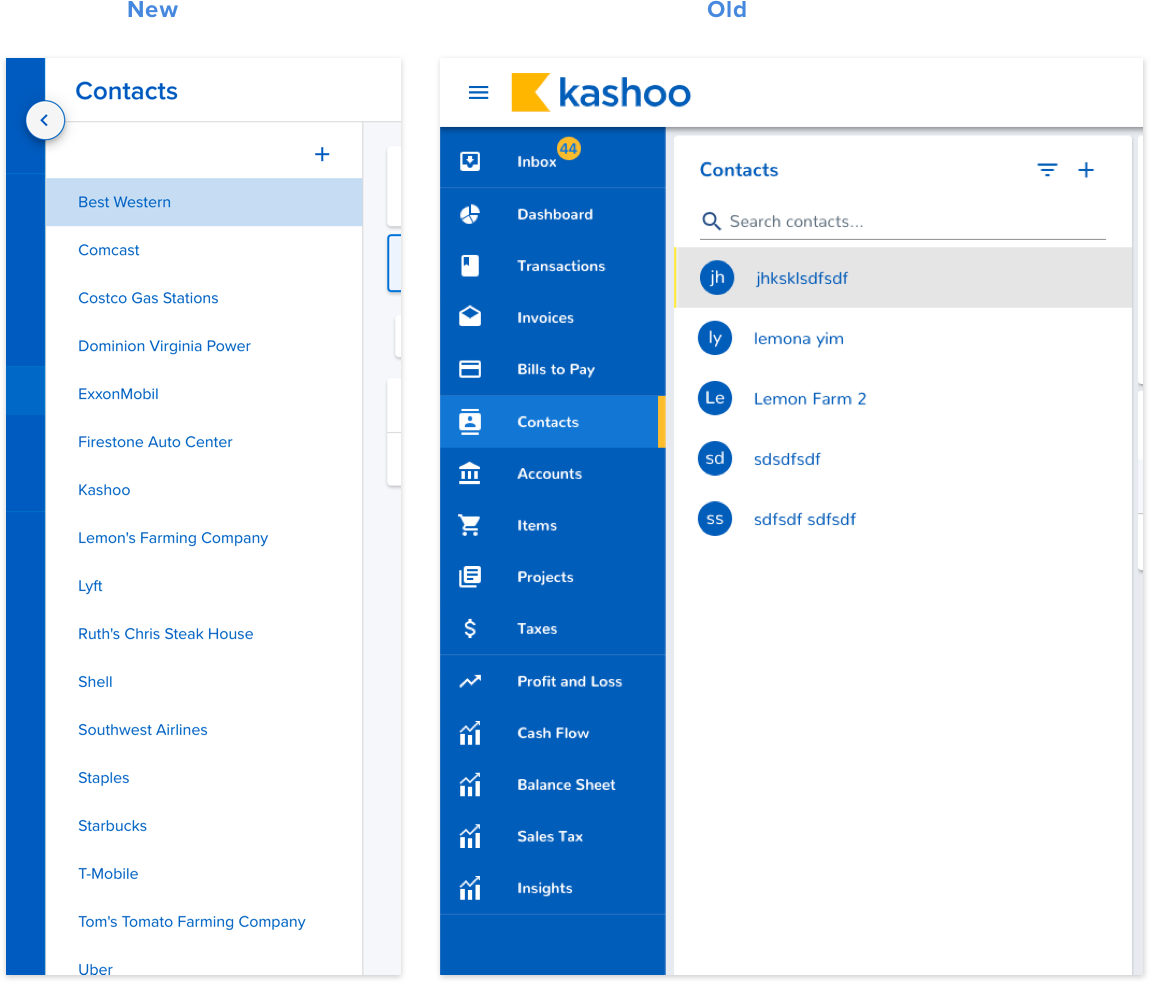The height and width of the screenshot is (983, 1150).
Task: Select Best Western in new contacts list
Action: coord(204,202)
